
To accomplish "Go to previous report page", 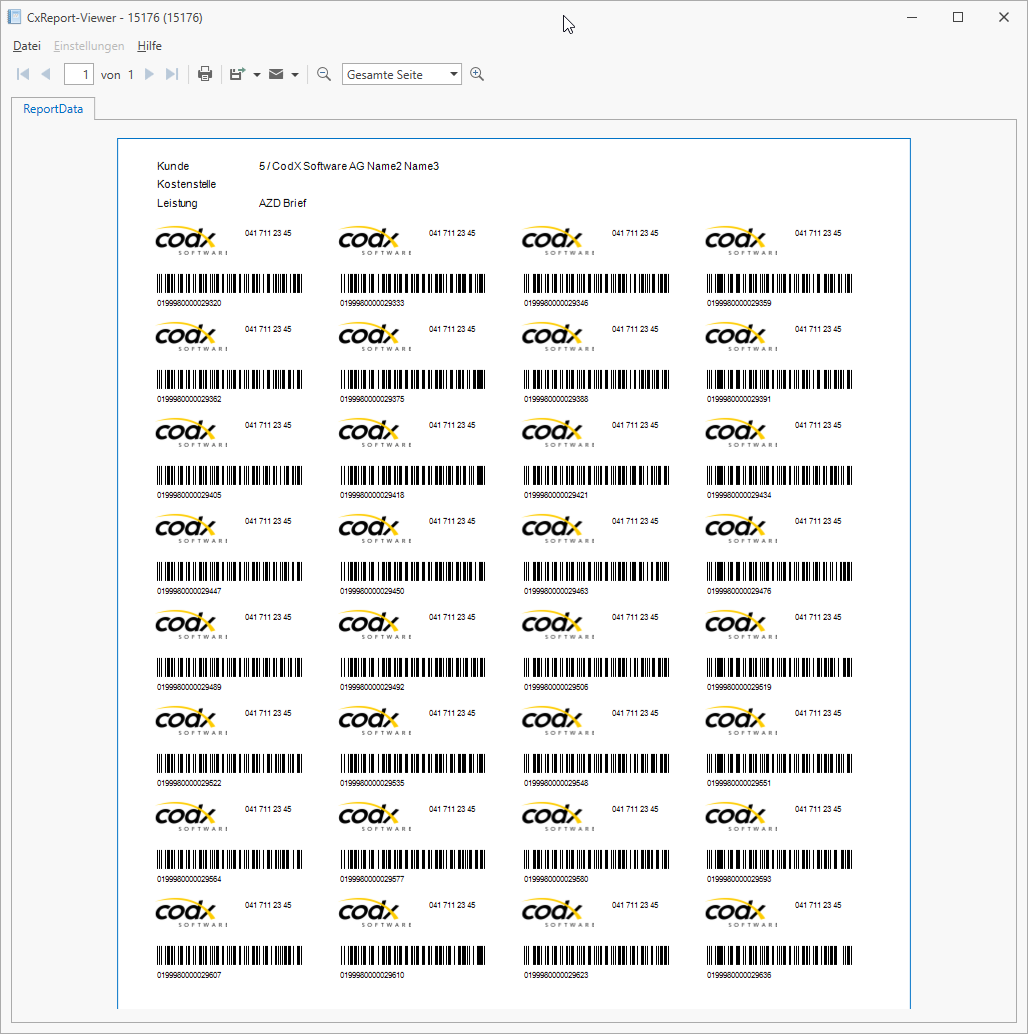I will point(45,74).
